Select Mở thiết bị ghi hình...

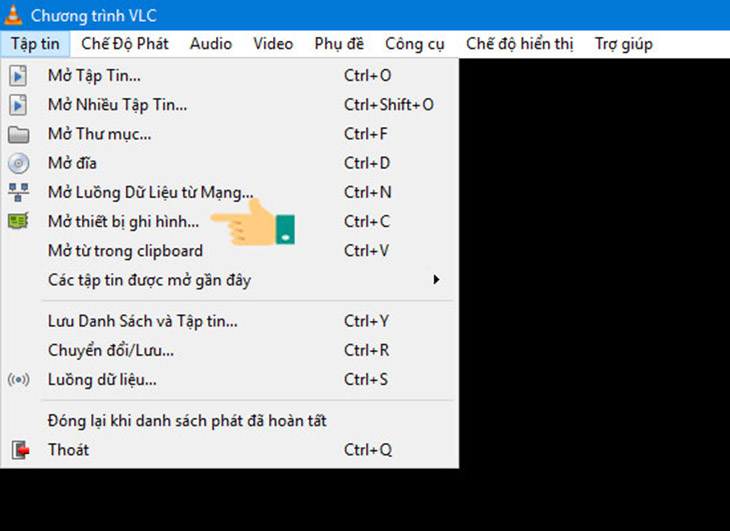(230, 222)
